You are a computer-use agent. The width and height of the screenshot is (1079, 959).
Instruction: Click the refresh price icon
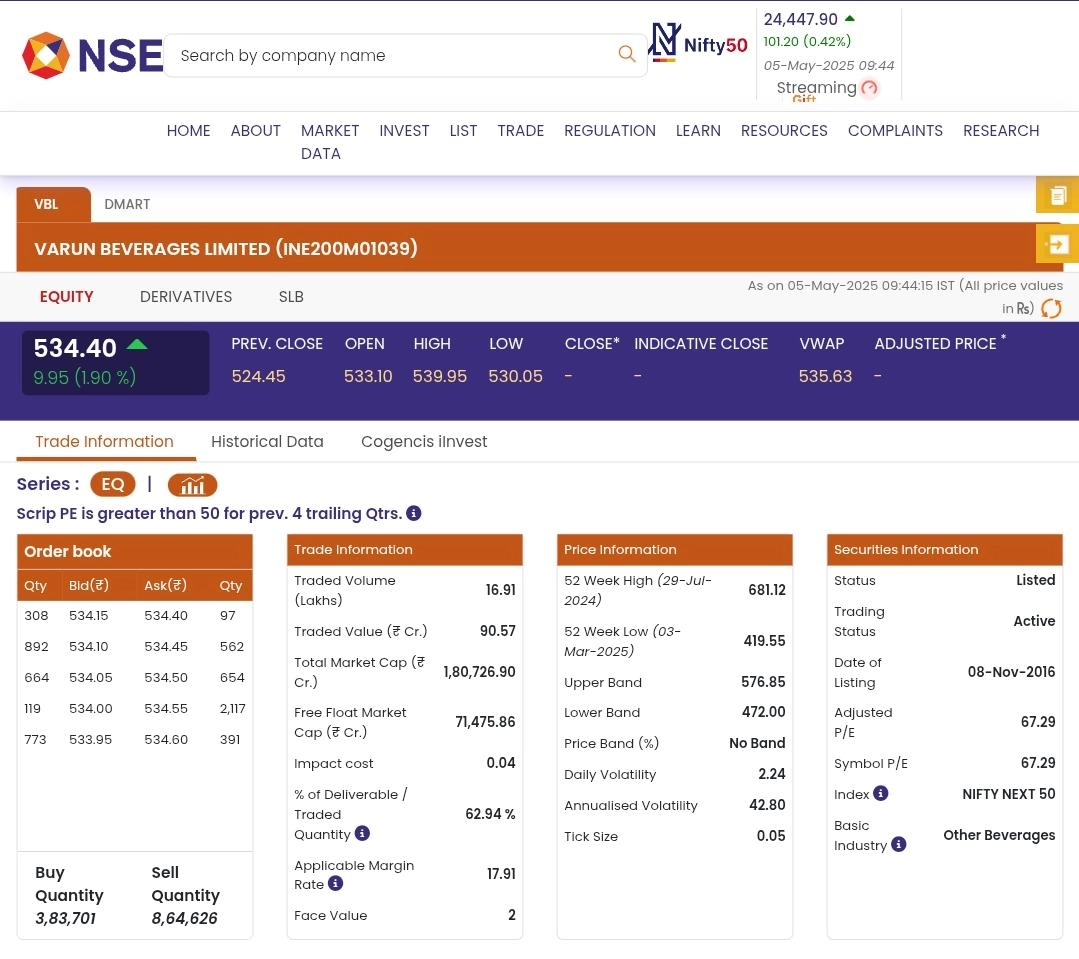click(x=1051, y=309)
